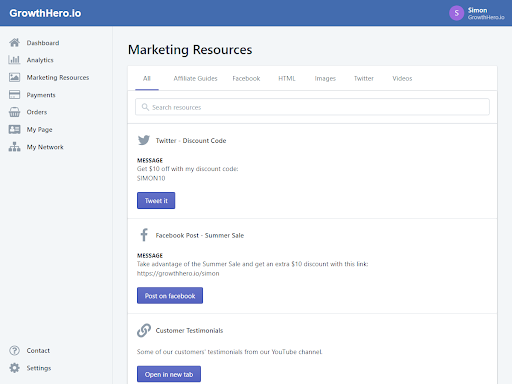Screen dimensions: 512x384
Task: Click the Tweet it button
Action: [156, 200]
